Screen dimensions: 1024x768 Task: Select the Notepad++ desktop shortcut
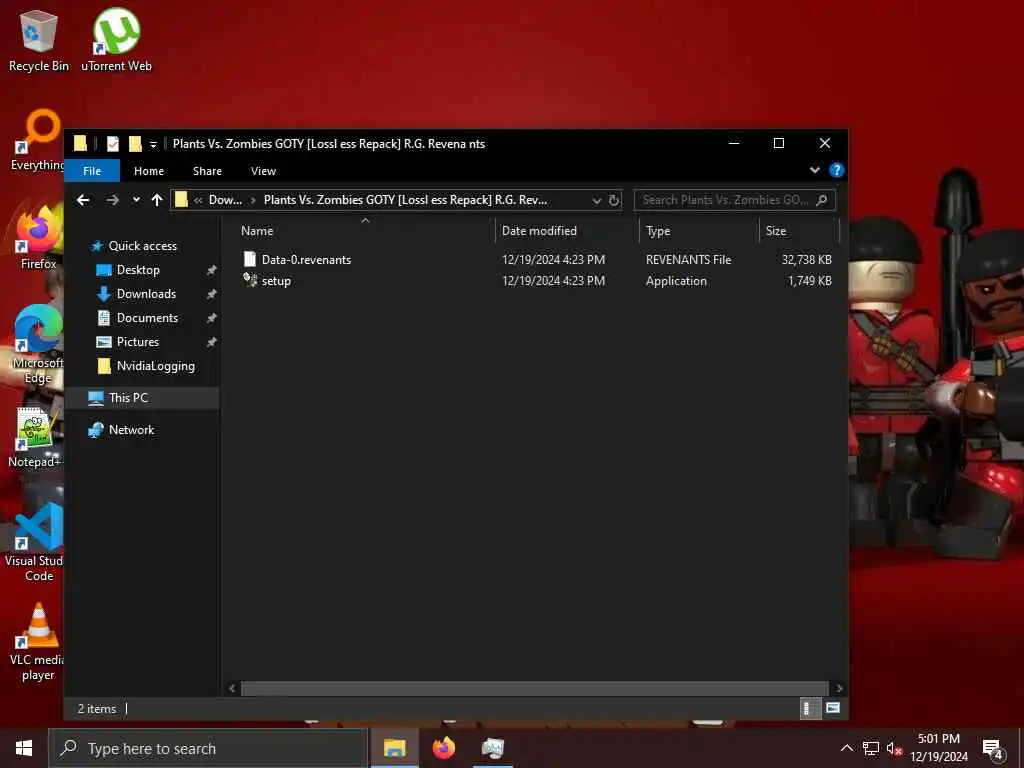click(x=35, y=438)
